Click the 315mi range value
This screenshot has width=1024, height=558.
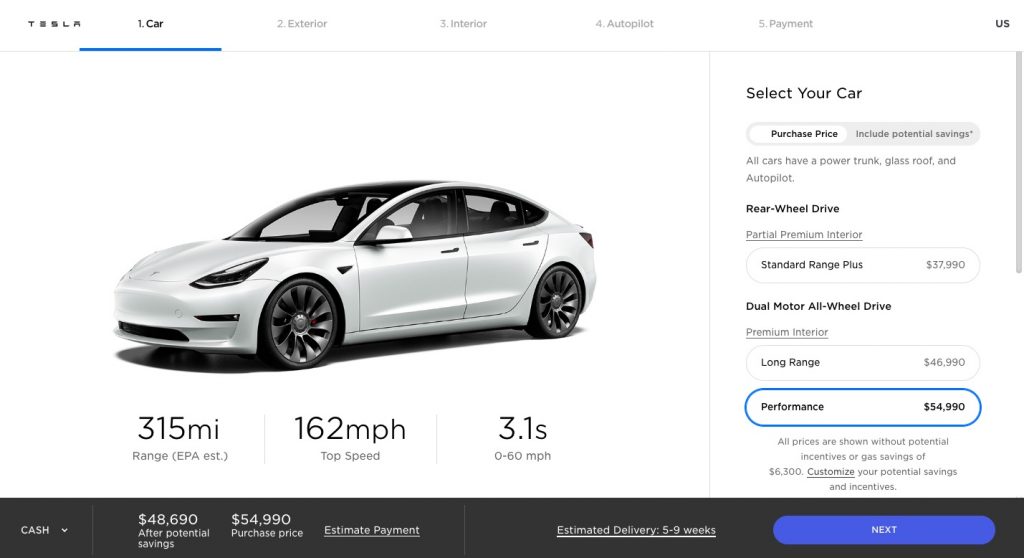pyautogui.click(x=178, y=429)
